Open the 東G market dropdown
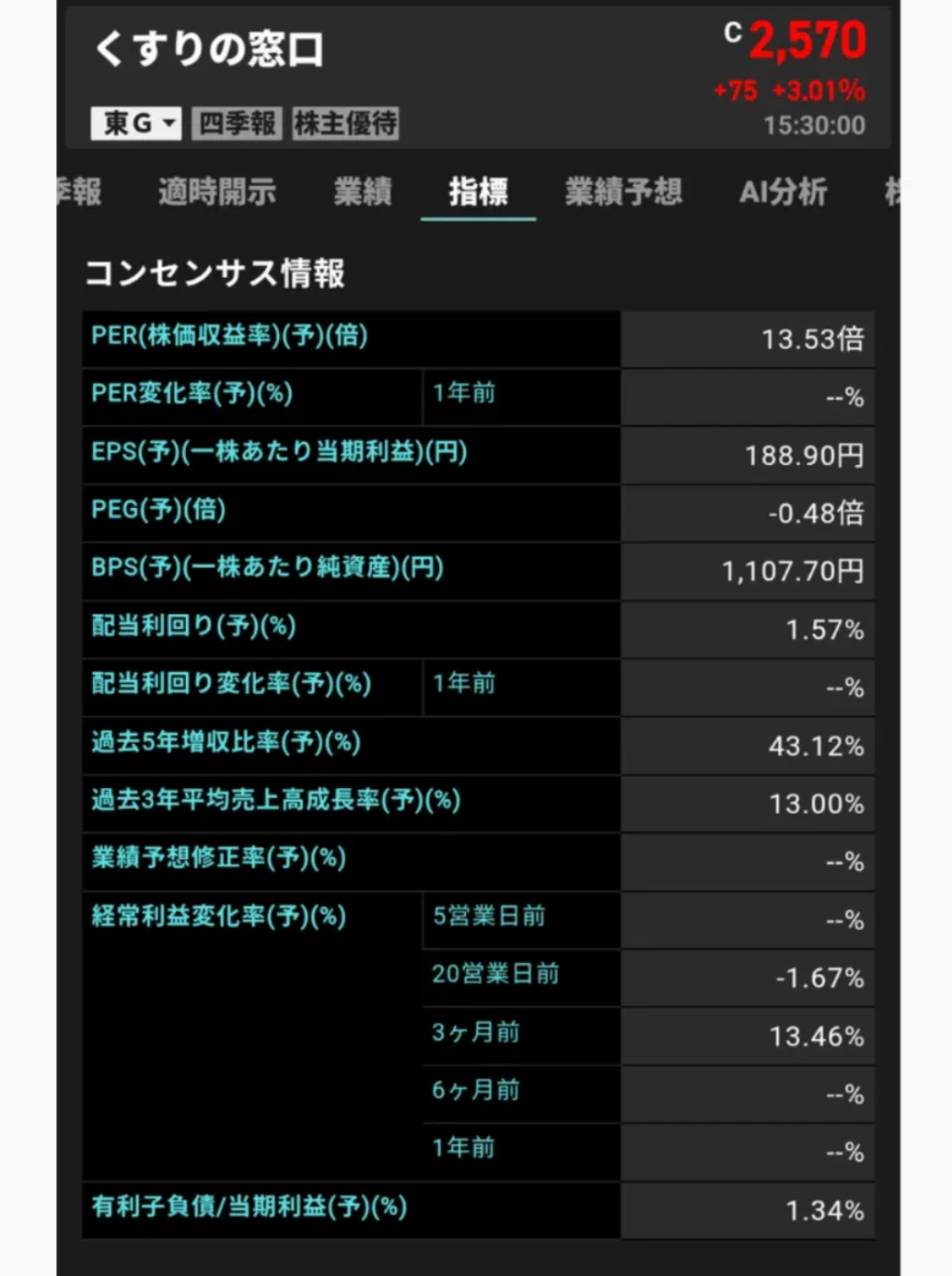 [135, 122]
